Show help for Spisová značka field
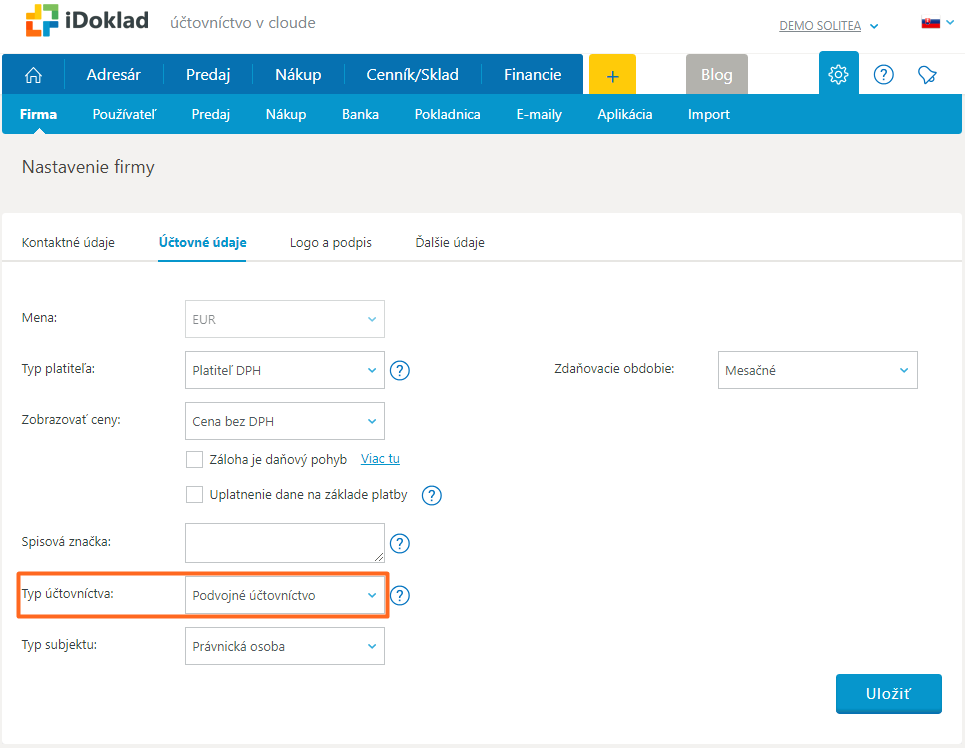 click(x=400, y=544)
